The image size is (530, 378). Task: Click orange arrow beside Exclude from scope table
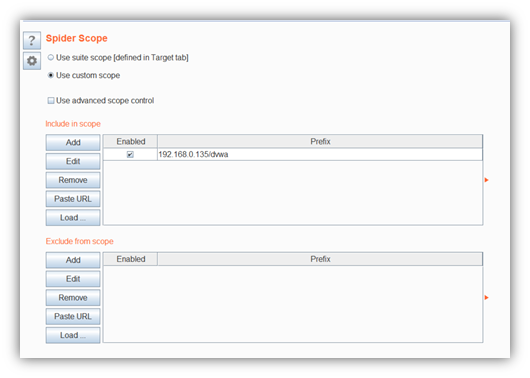[486, 298]
